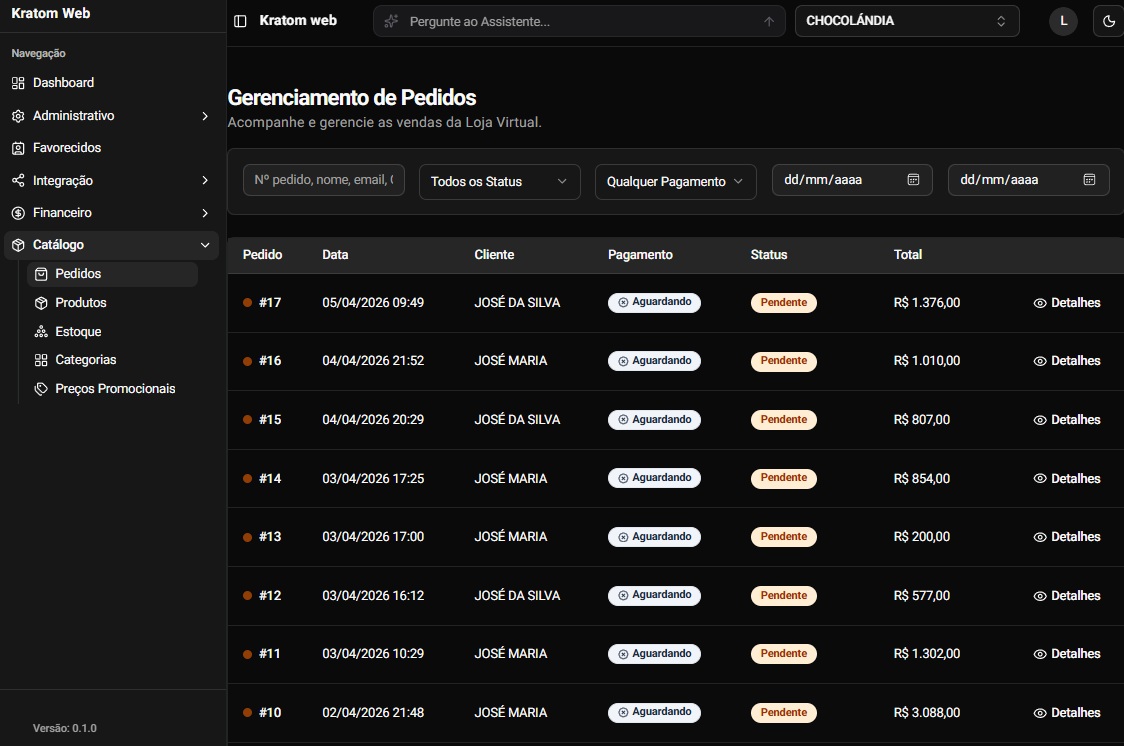Click the Dashboard icon in sidebar
The height and width of the screenshot is (746, 1124).
coord(18,83)
